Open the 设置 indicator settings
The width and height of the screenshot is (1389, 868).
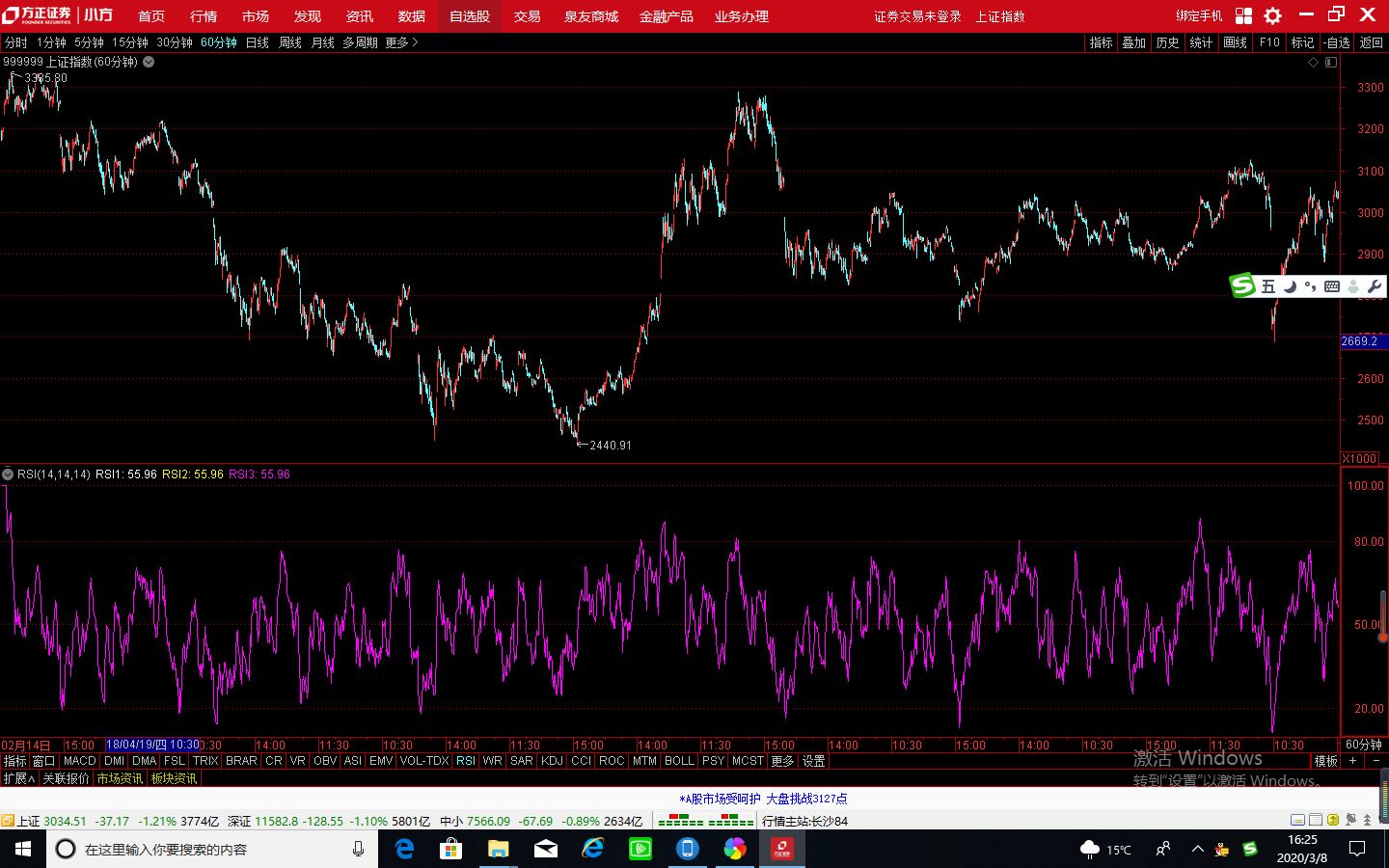click(814, 761)
